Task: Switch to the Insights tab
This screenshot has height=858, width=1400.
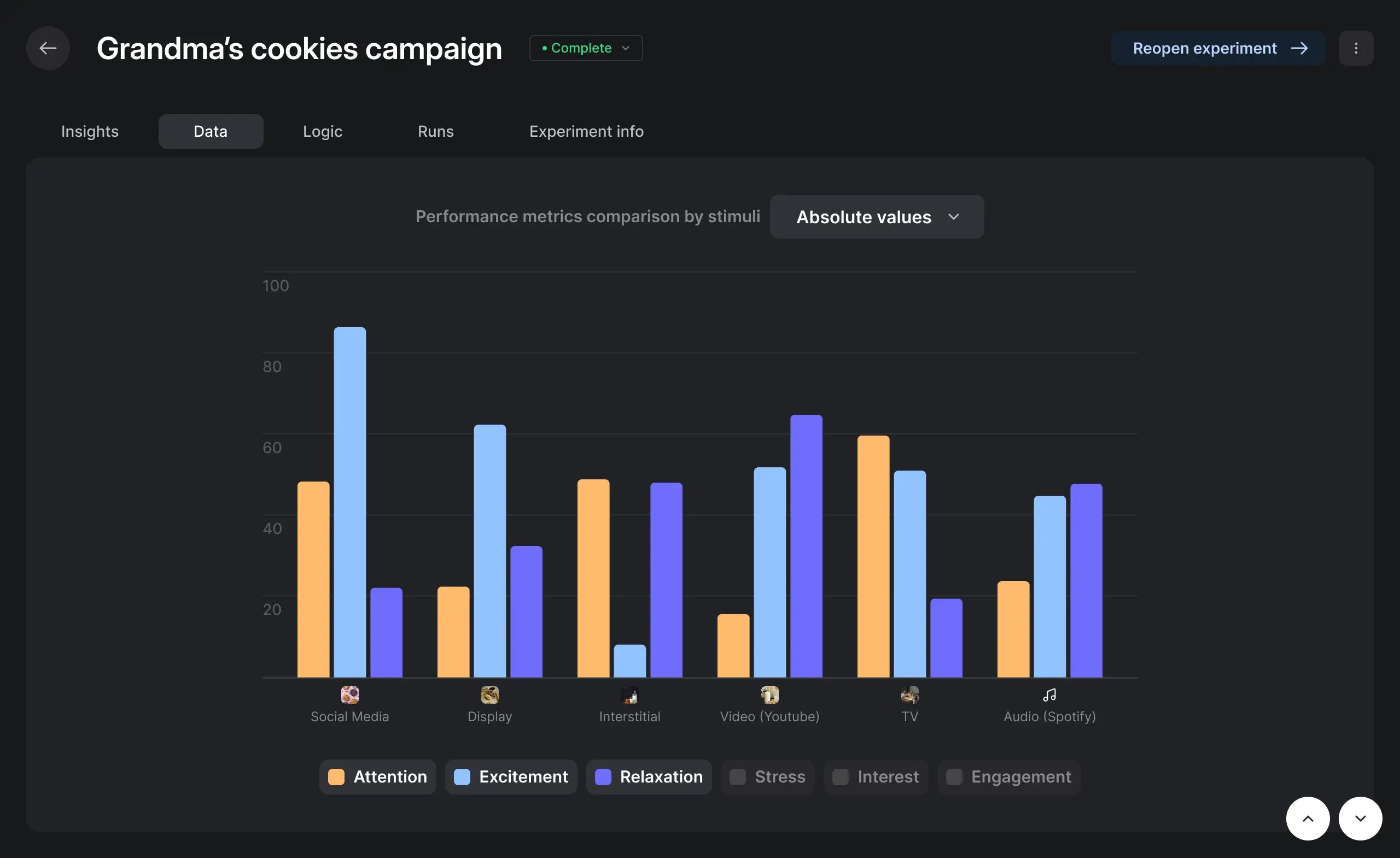Action: click(90, 131)
